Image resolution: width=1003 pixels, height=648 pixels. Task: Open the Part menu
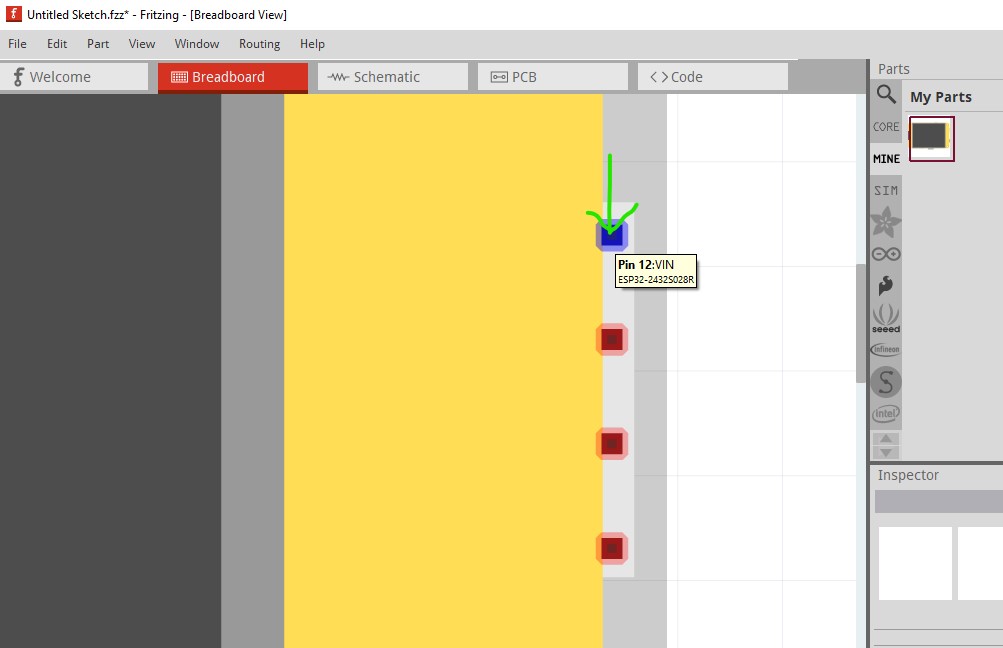[x=98, y=44]
